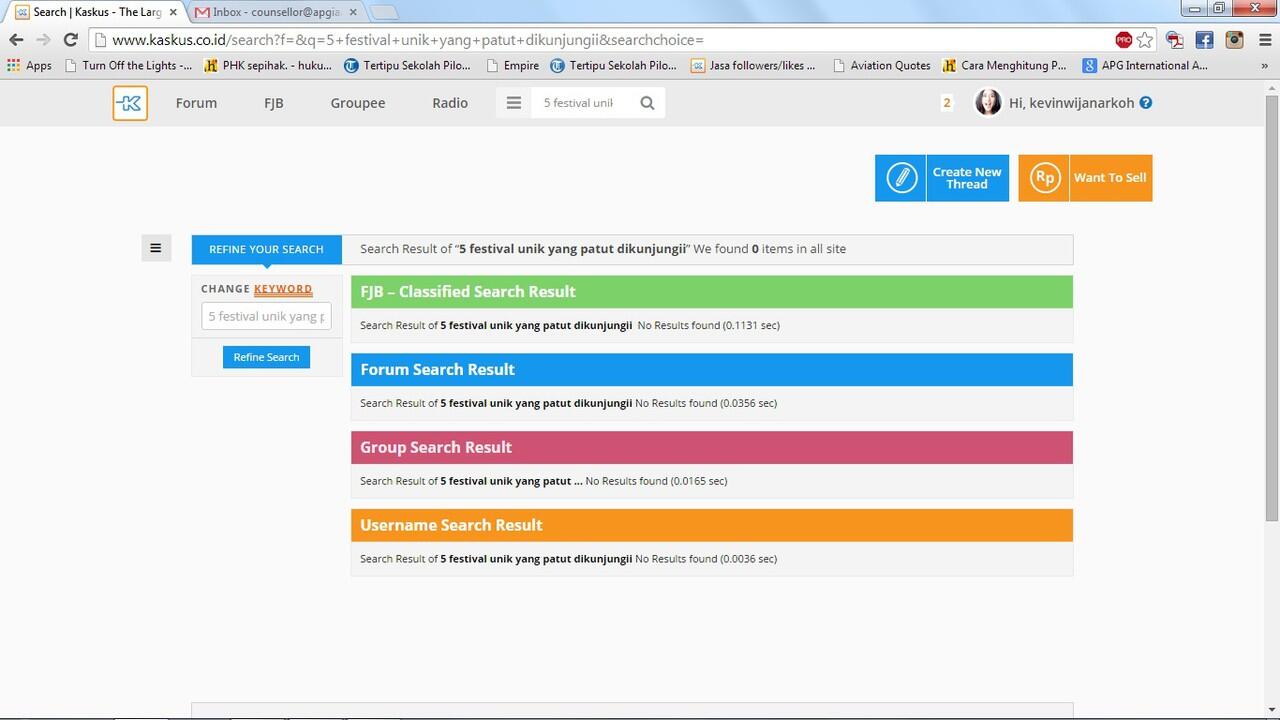Open first Tertipu Sekolah Pilo bookmark after PHK
The width and height of the screenshot is (1280, 720).
click(408, 65)
